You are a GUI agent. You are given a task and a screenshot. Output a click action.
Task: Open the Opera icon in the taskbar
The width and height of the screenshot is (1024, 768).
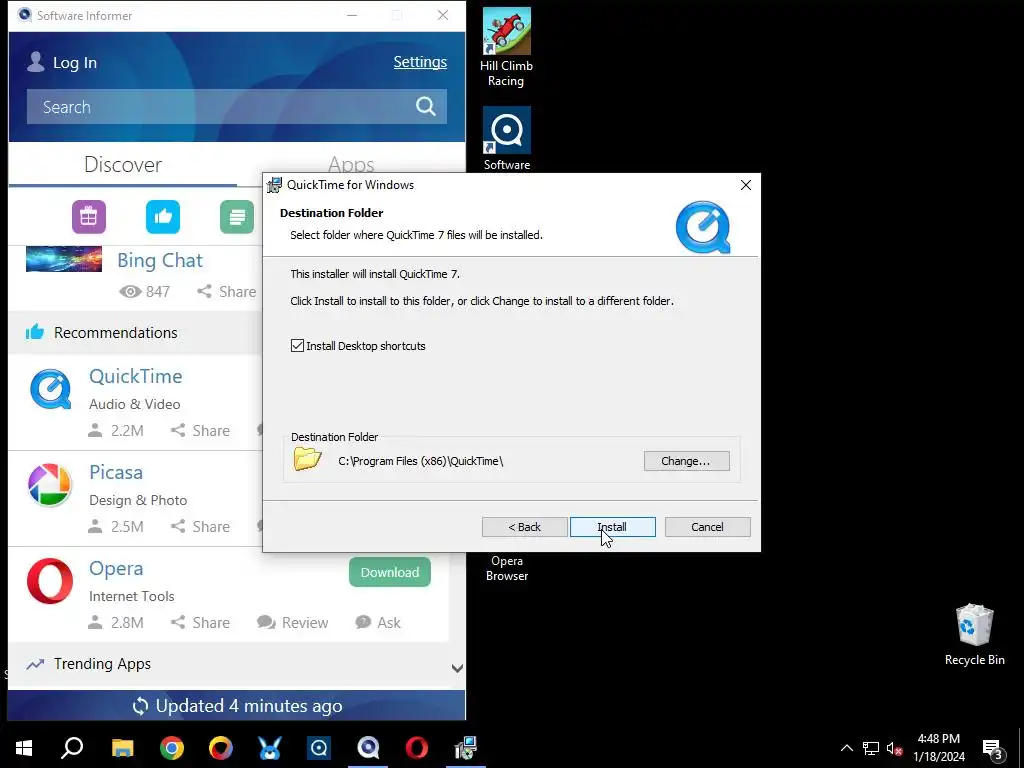click(417, 748)
